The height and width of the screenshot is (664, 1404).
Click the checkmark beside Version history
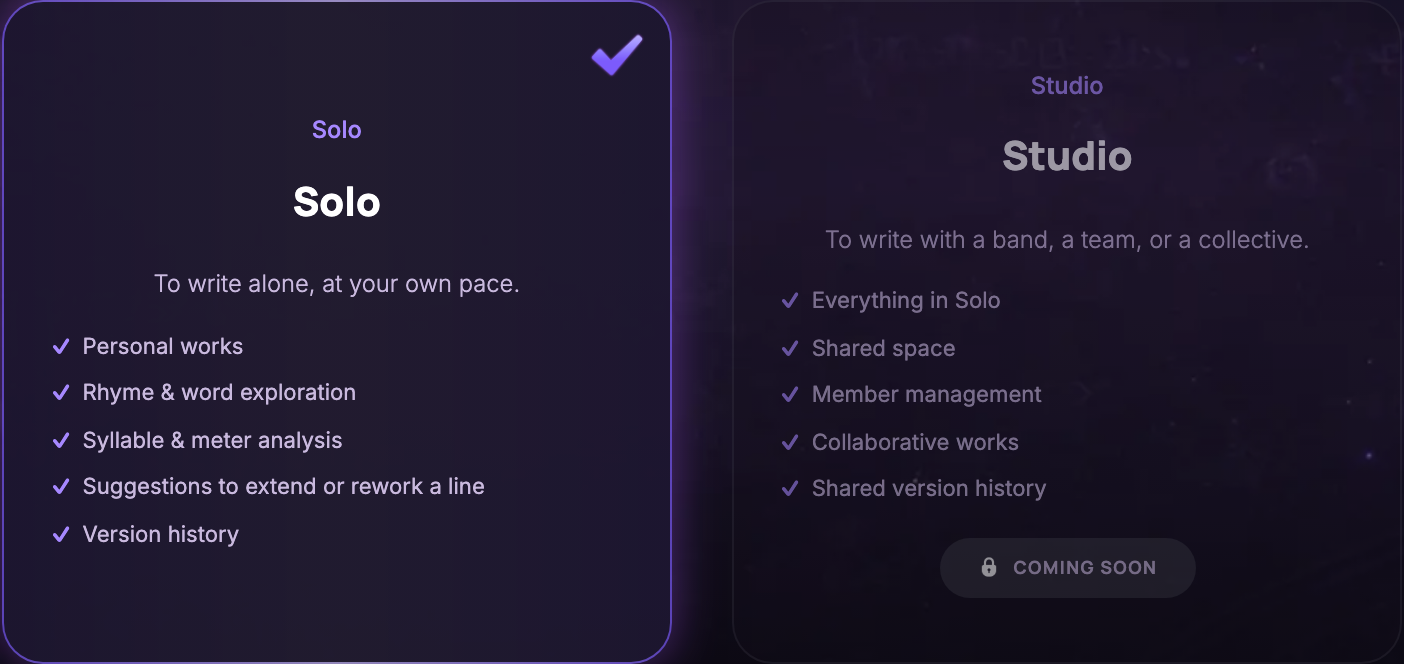point(61,534)
